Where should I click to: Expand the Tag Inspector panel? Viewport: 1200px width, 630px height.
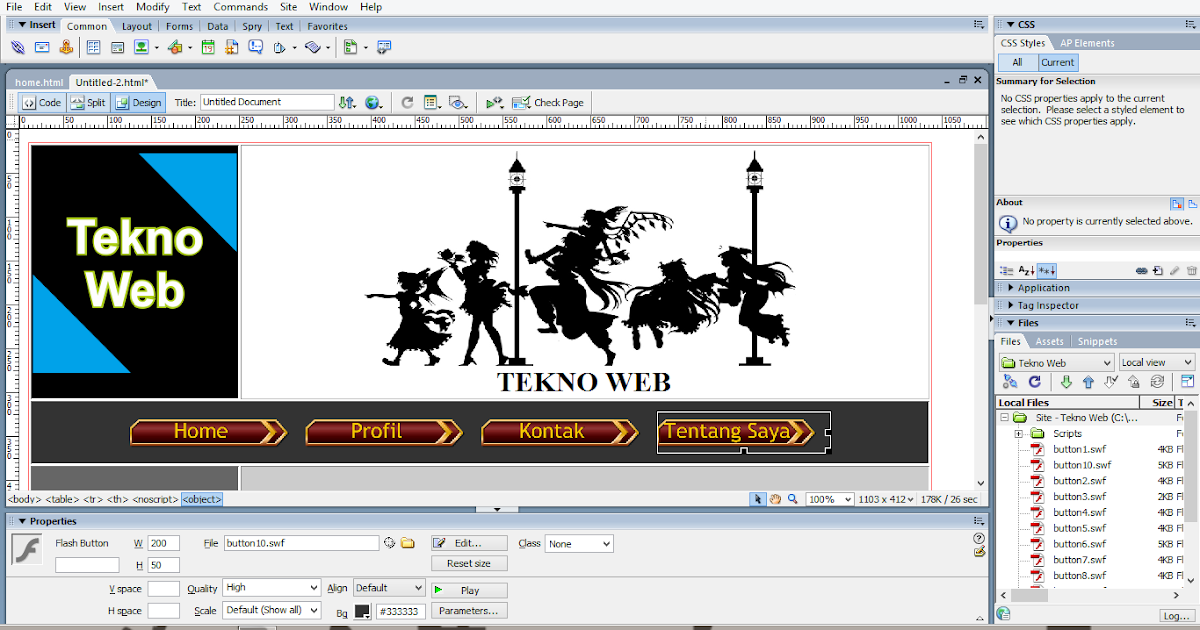(x=1011, y=305)
